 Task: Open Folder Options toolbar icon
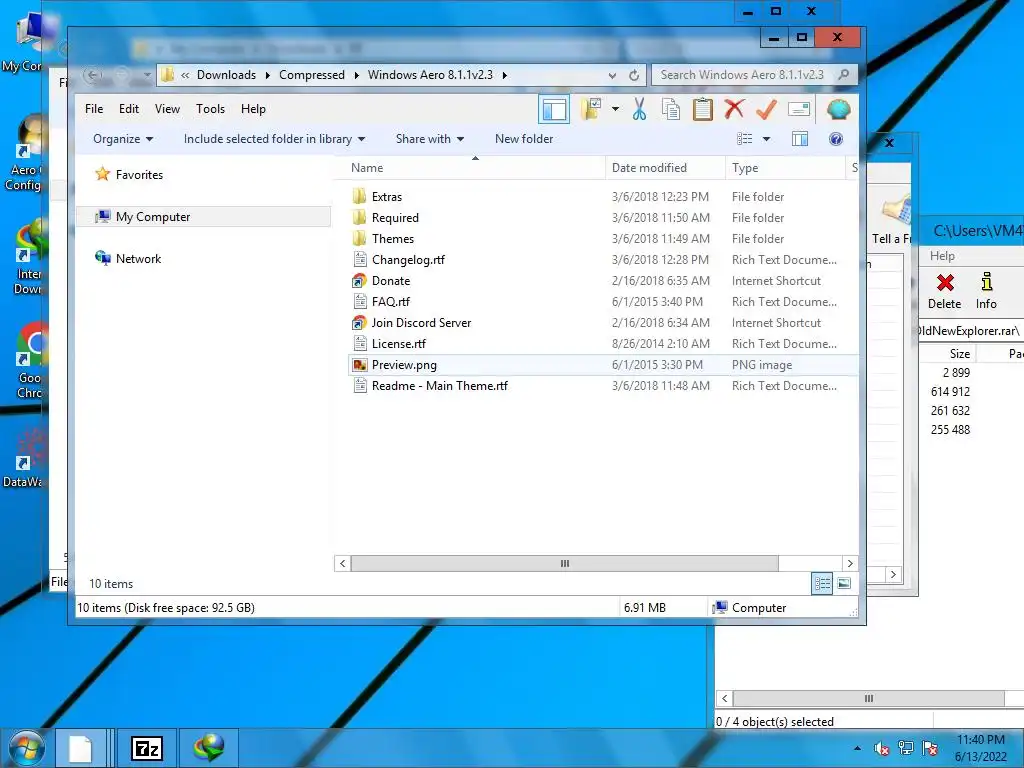coord(591,109)
